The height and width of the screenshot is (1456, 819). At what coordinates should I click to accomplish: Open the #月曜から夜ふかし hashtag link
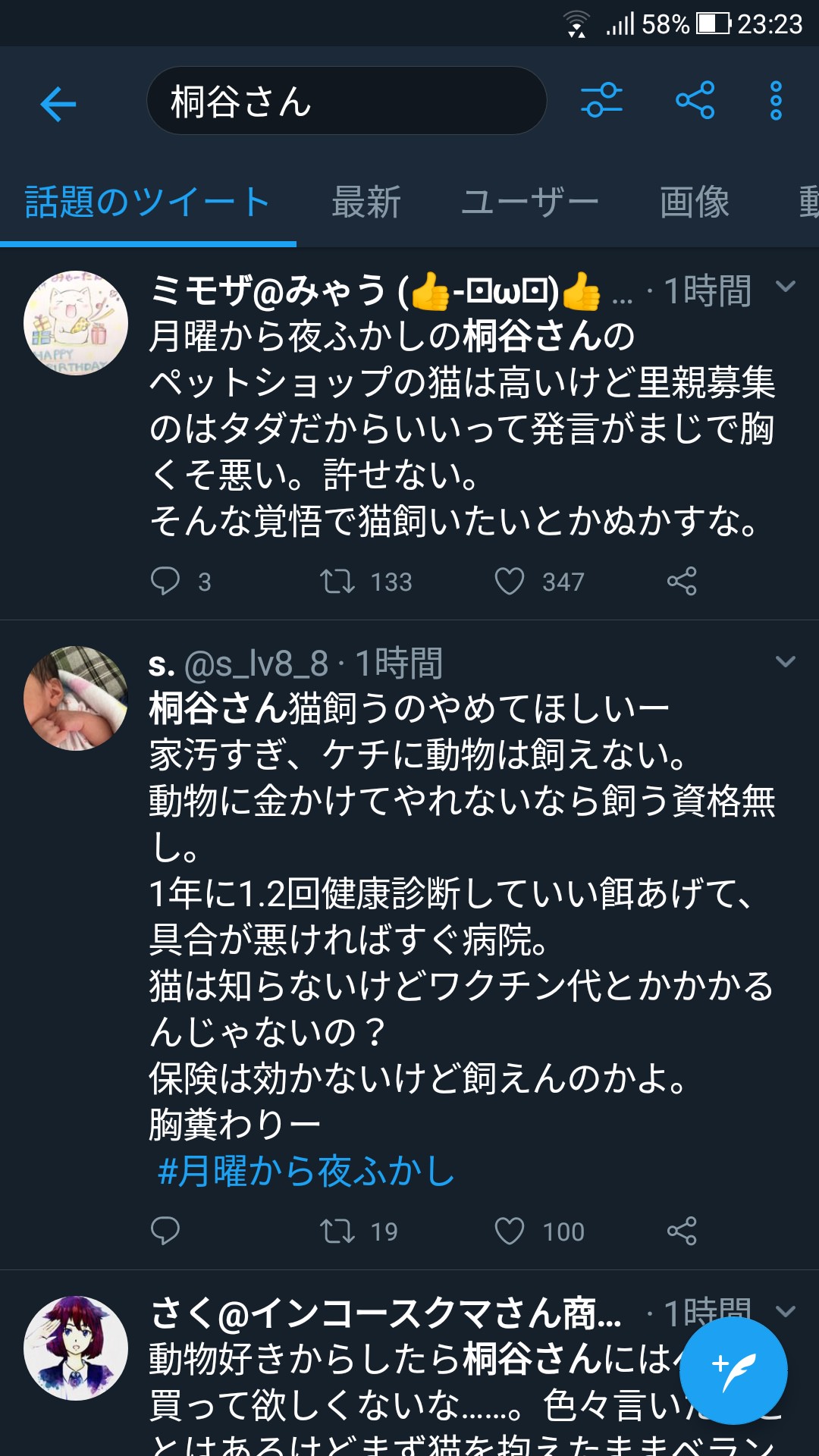(306, 1171)
